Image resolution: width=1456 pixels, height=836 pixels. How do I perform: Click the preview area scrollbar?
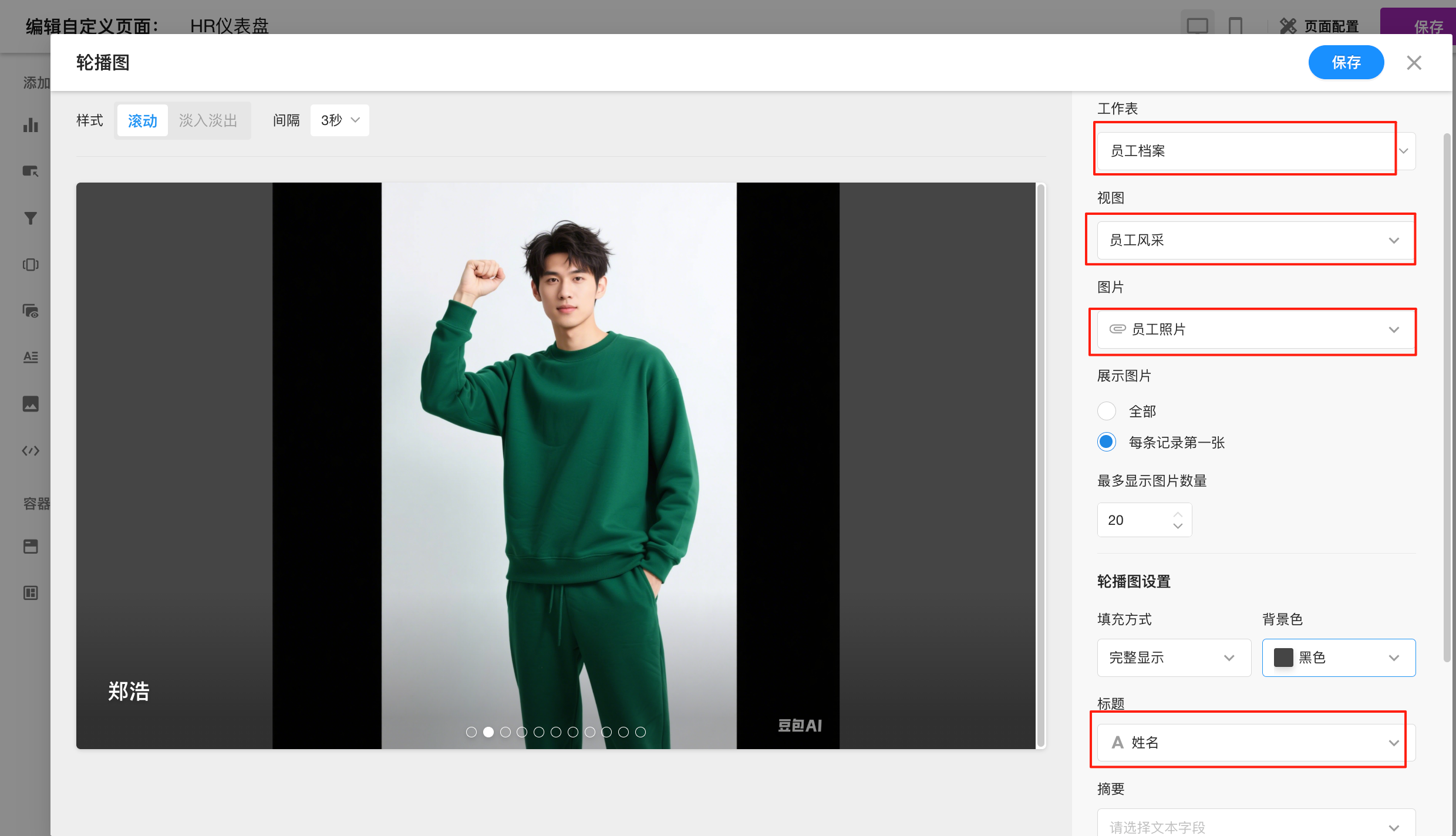1041,465
